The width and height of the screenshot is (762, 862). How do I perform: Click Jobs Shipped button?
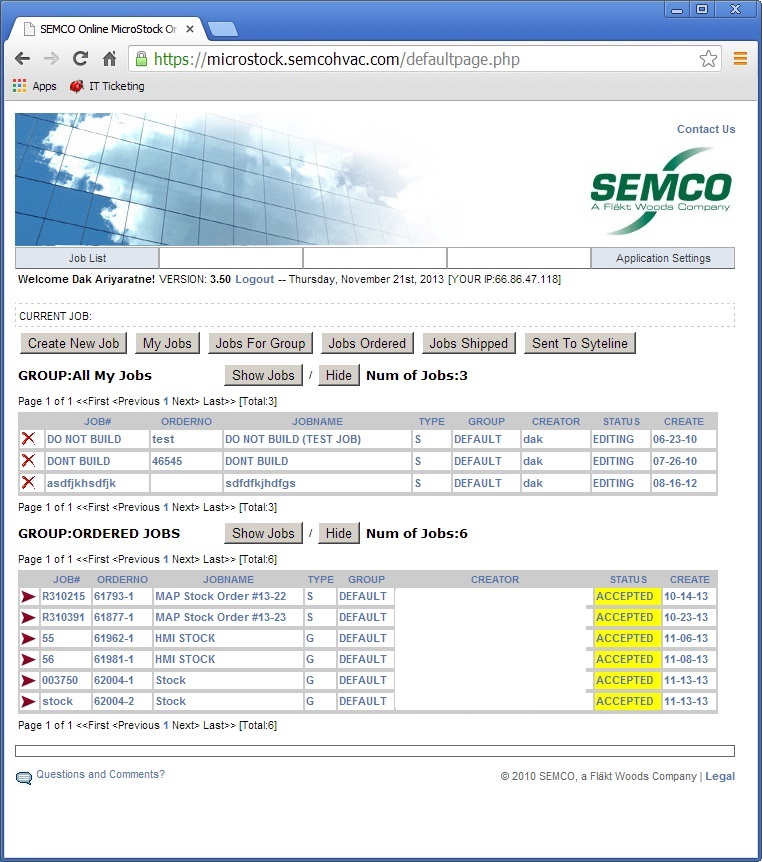[469, 343]
